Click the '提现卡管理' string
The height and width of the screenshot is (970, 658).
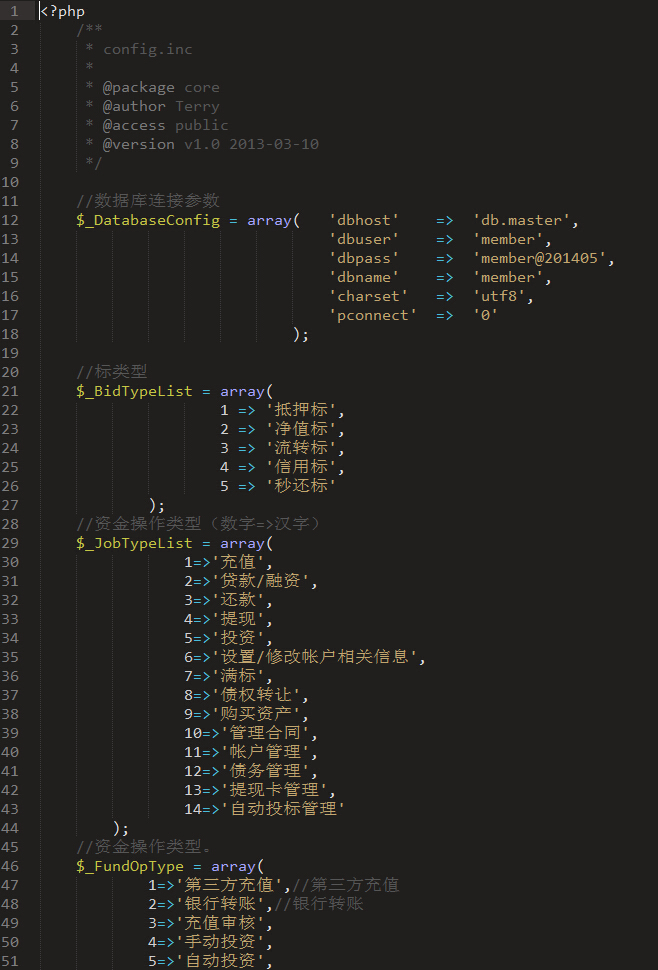click(274, 790)
